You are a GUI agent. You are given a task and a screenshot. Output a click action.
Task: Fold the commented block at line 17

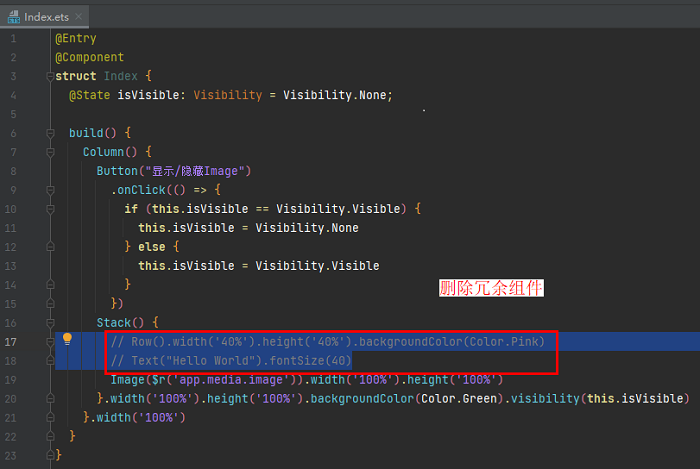48,341
